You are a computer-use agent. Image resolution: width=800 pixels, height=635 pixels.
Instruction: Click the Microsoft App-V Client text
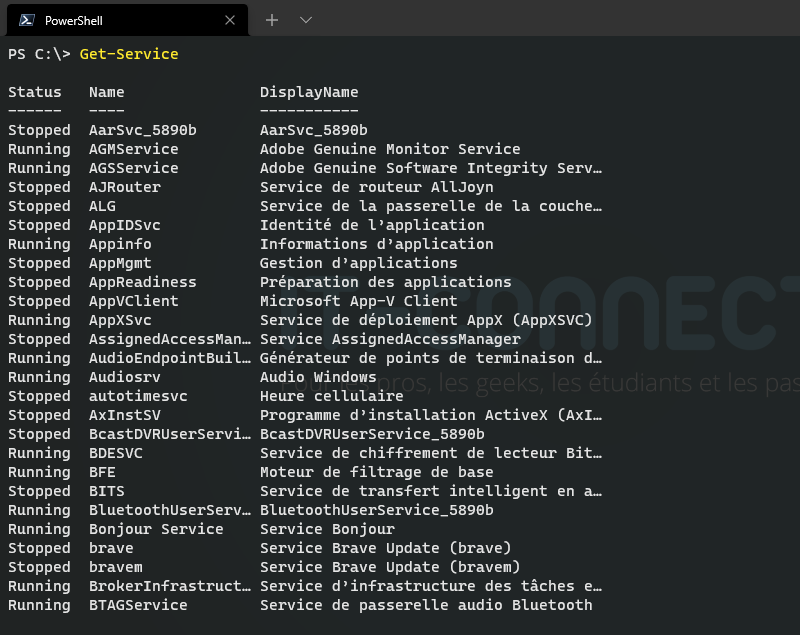(x=358, y=301)
